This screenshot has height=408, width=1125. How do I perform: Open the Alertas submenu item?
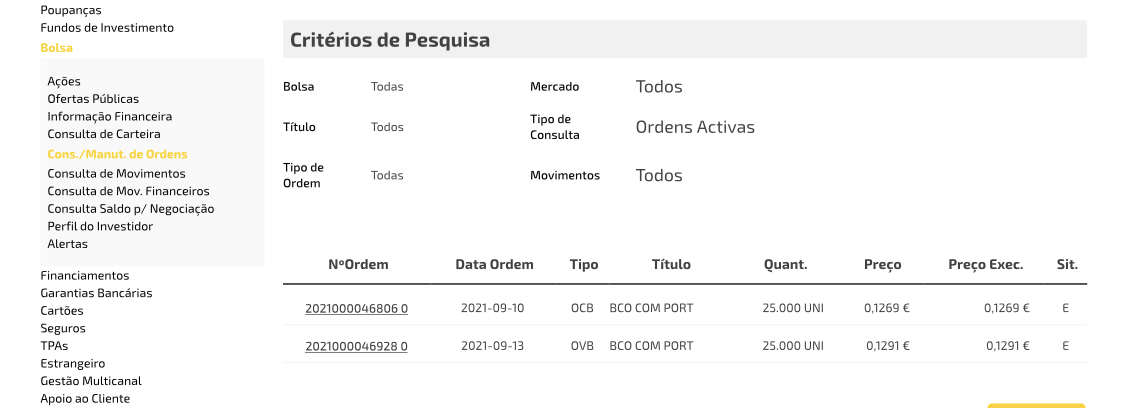[x=68, y=244]
